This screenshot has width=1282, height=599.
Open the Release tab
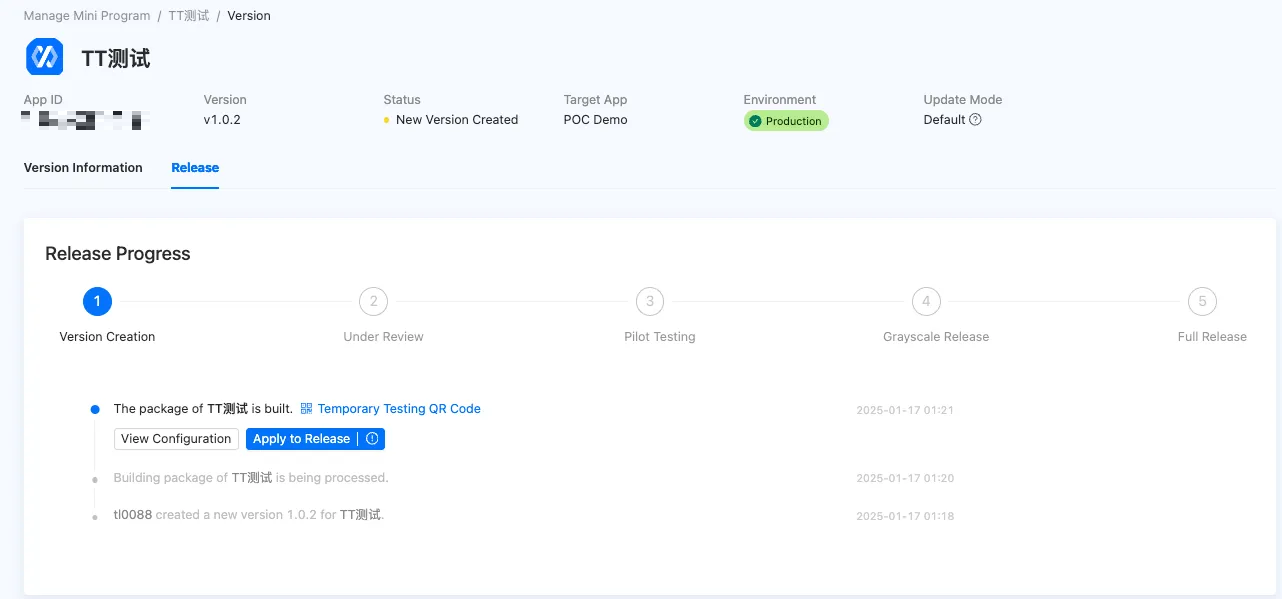click(x=195, y=168)
